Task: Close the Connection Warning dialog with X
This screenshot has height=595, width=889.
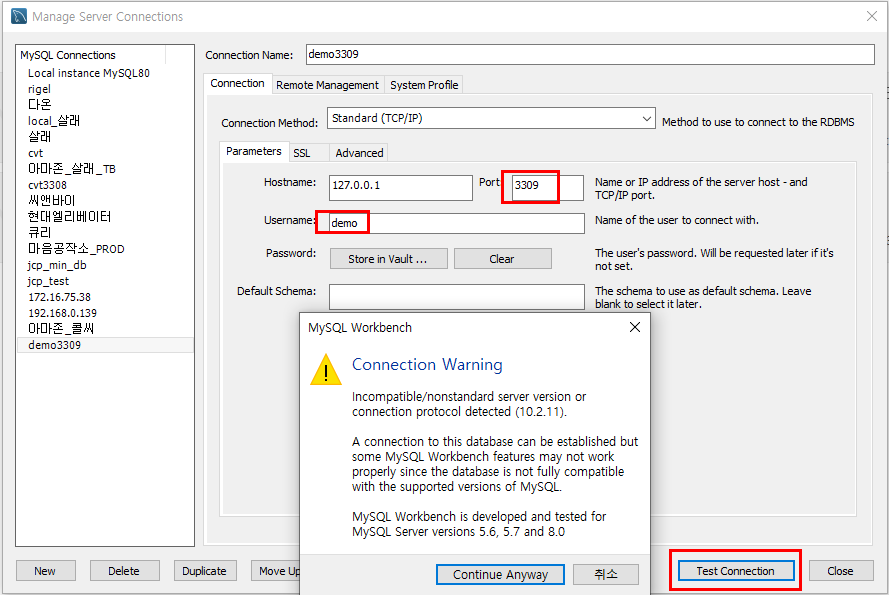Action: click(635, 327)
